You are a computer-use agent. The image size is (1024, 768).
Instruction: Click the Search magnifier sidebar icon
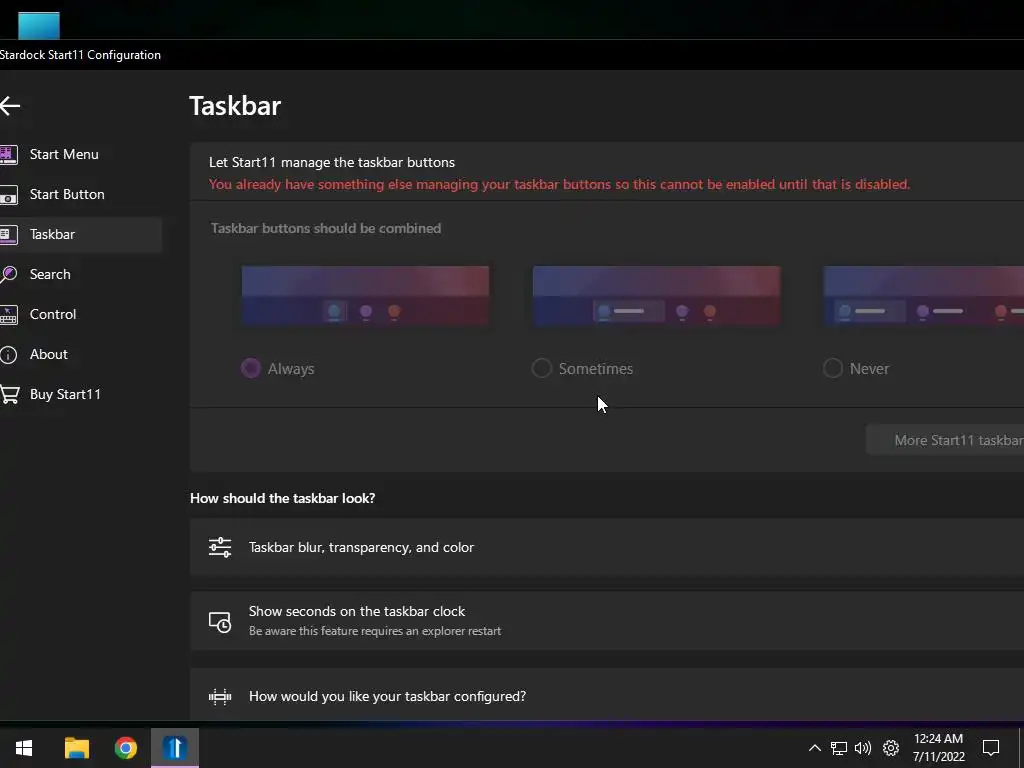(x=8, y=274)
